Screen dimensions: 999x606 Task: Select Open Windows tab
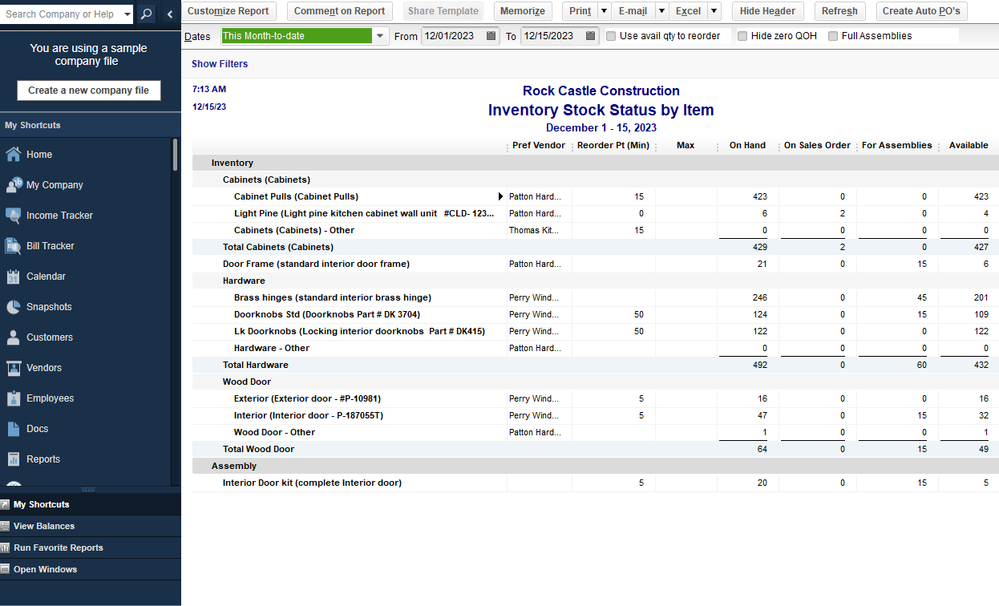coord(90,570)
